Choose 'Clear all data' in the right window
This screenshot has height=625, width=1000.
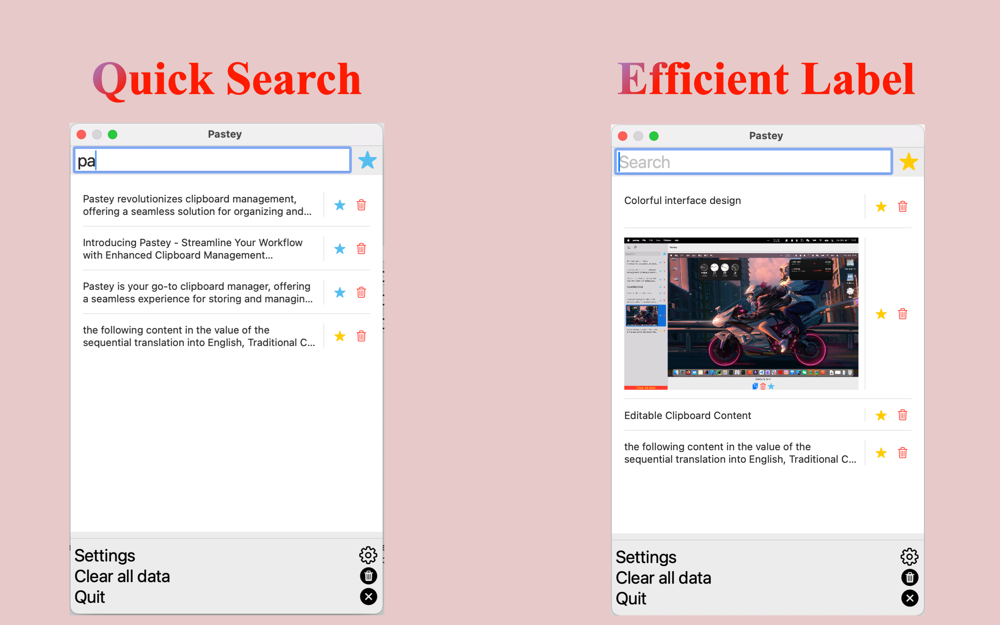(663, 578)
